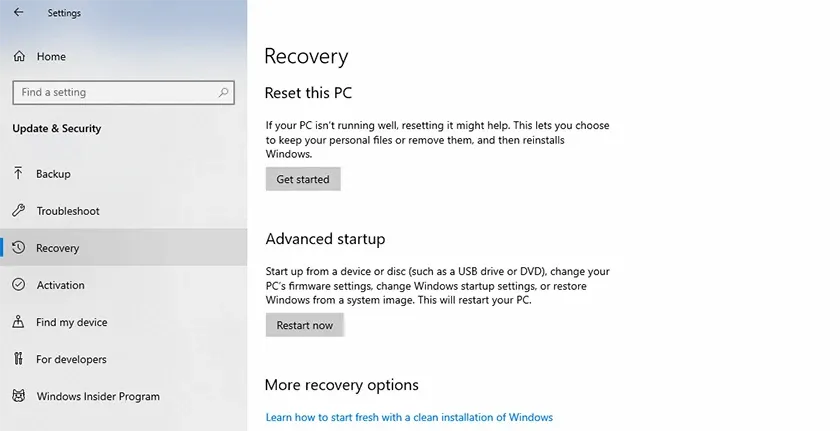840x431 pixels.
Task: Click the back arrow icon
Action: point(19,12)
